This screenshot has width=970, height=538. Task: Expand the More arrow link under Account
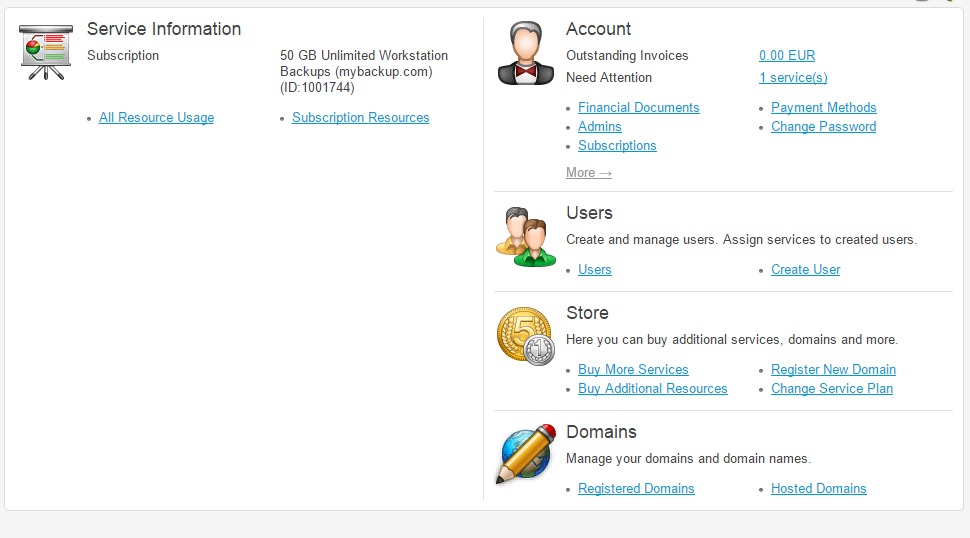(589, 173)
